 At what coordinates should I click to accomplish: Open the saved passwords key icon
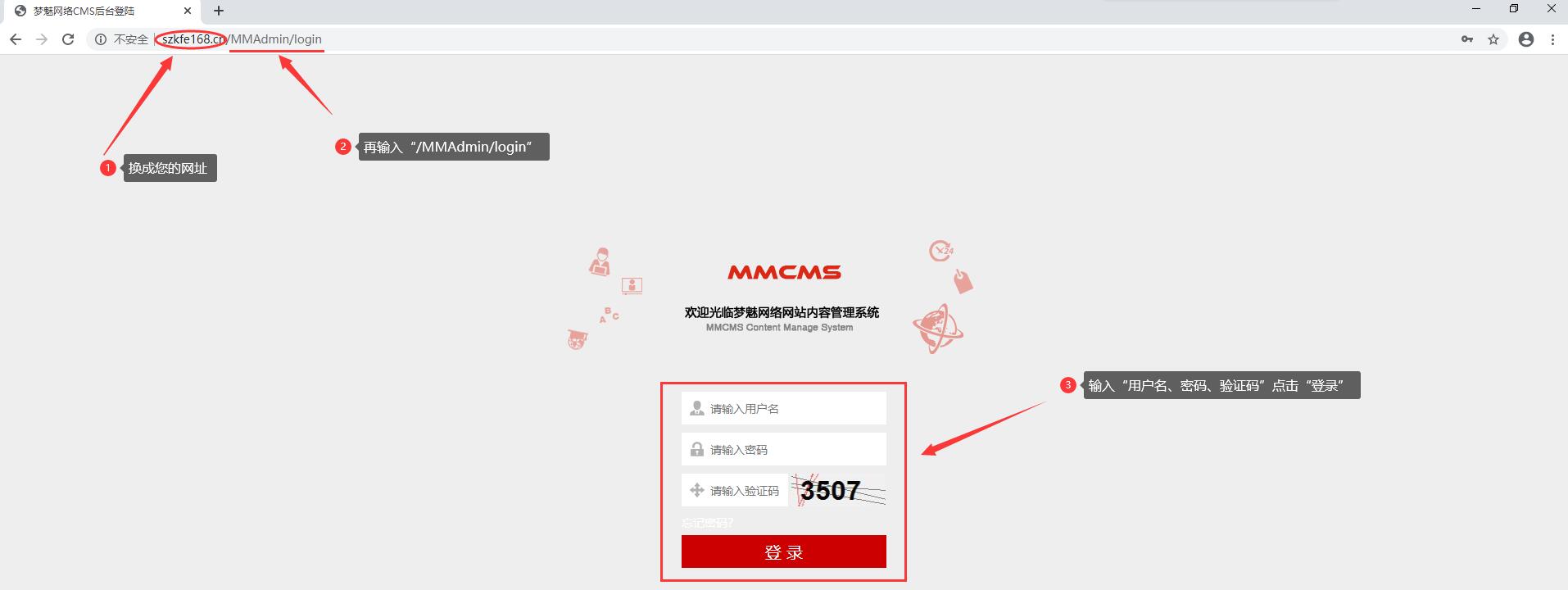(x=1466, y=39)
